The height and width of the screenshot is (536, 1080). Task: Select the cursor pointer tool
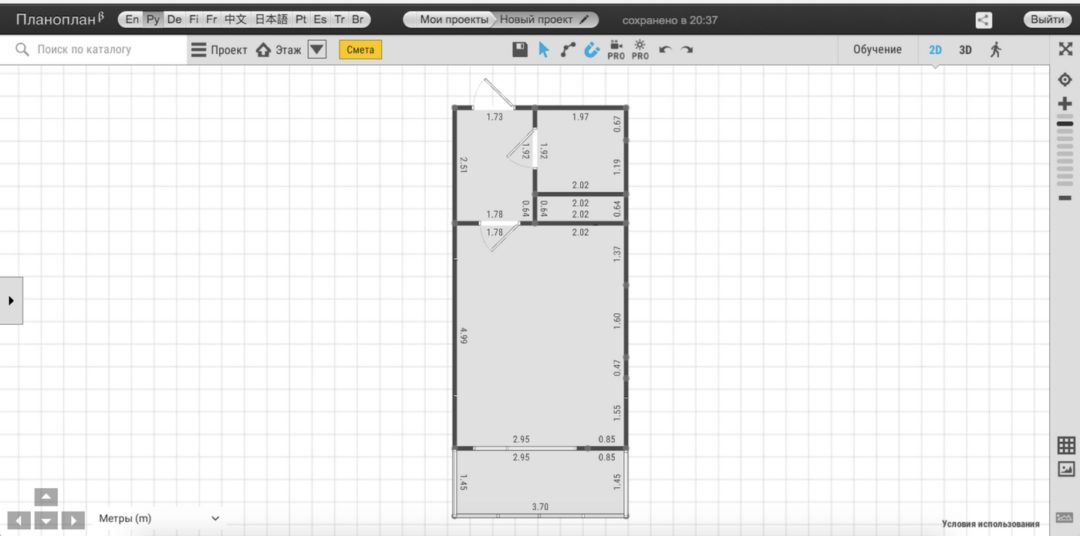coord(544,49)
